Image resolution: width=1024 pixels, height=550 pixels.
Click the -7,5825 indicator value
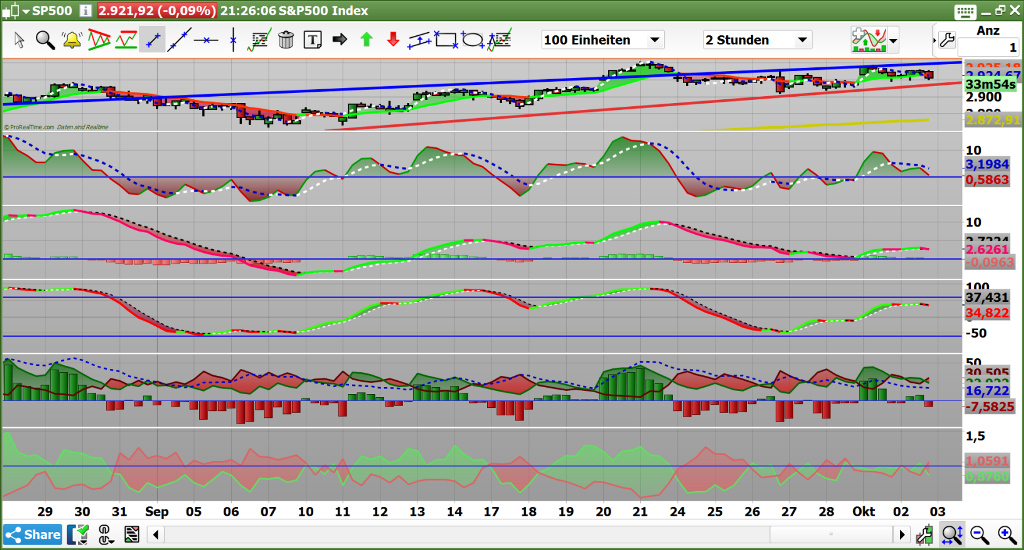click(990, 406)
